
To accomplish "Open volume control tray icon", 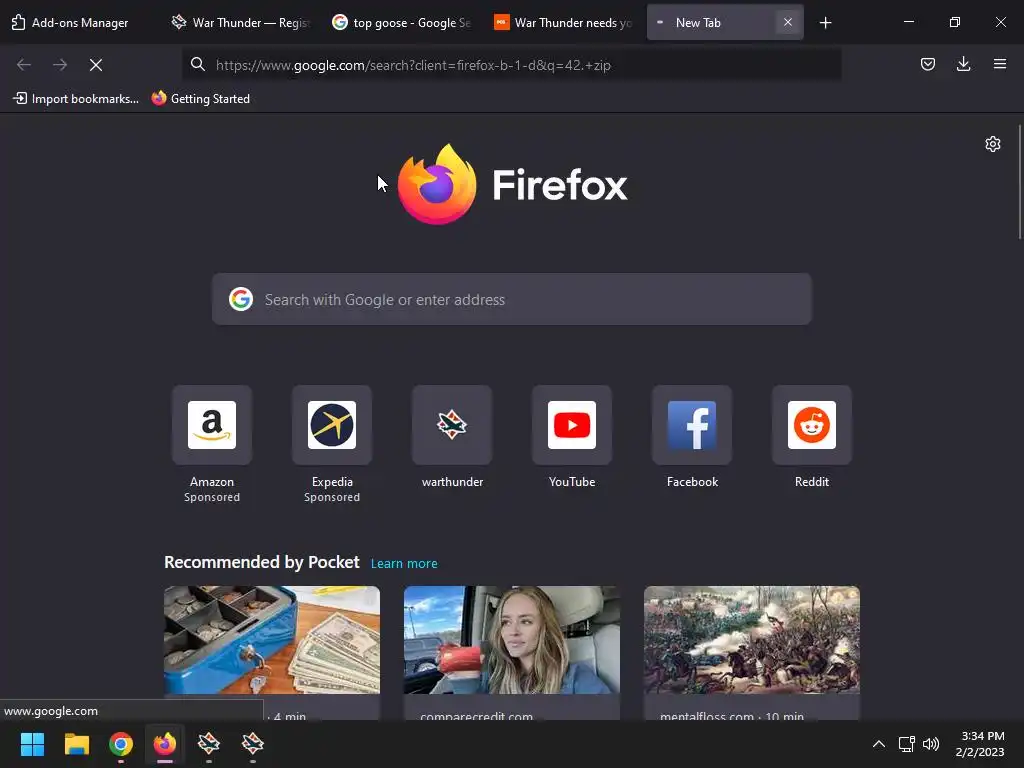I will coord(931,744).
